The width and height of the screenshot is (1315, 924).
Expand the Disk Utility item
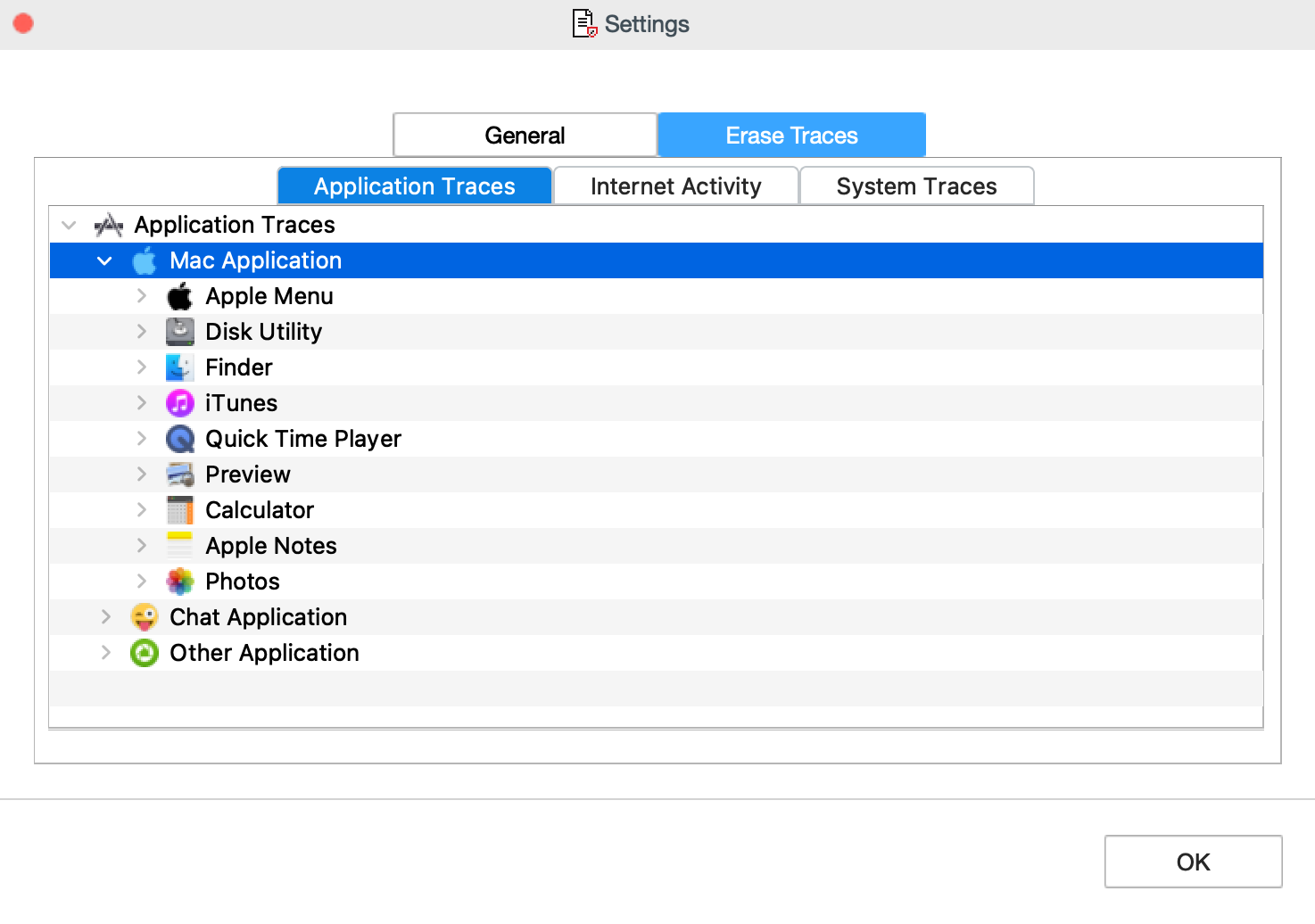click(142, 332)
